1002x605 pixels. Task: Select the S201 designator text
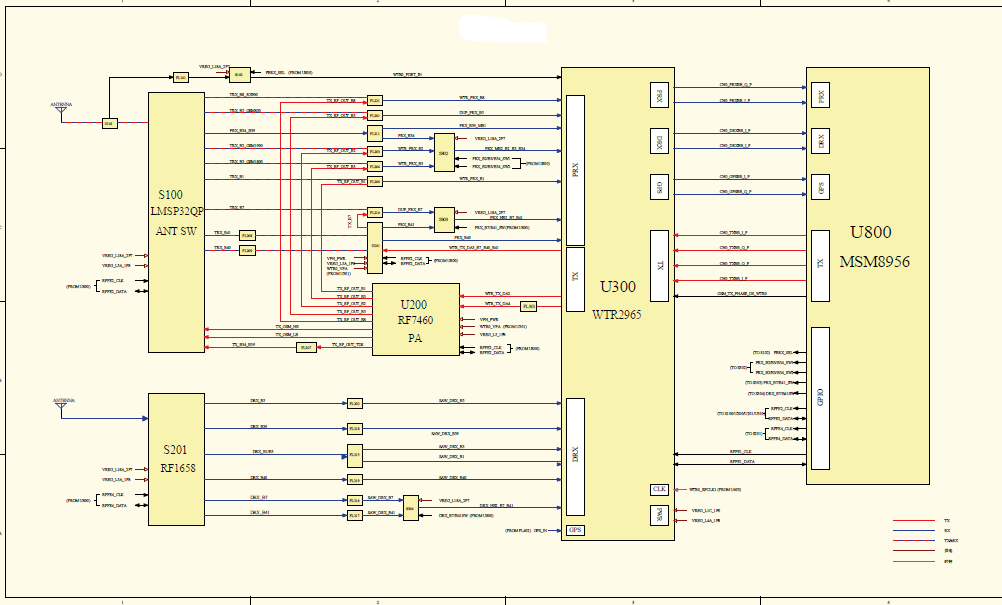point(175,450)
